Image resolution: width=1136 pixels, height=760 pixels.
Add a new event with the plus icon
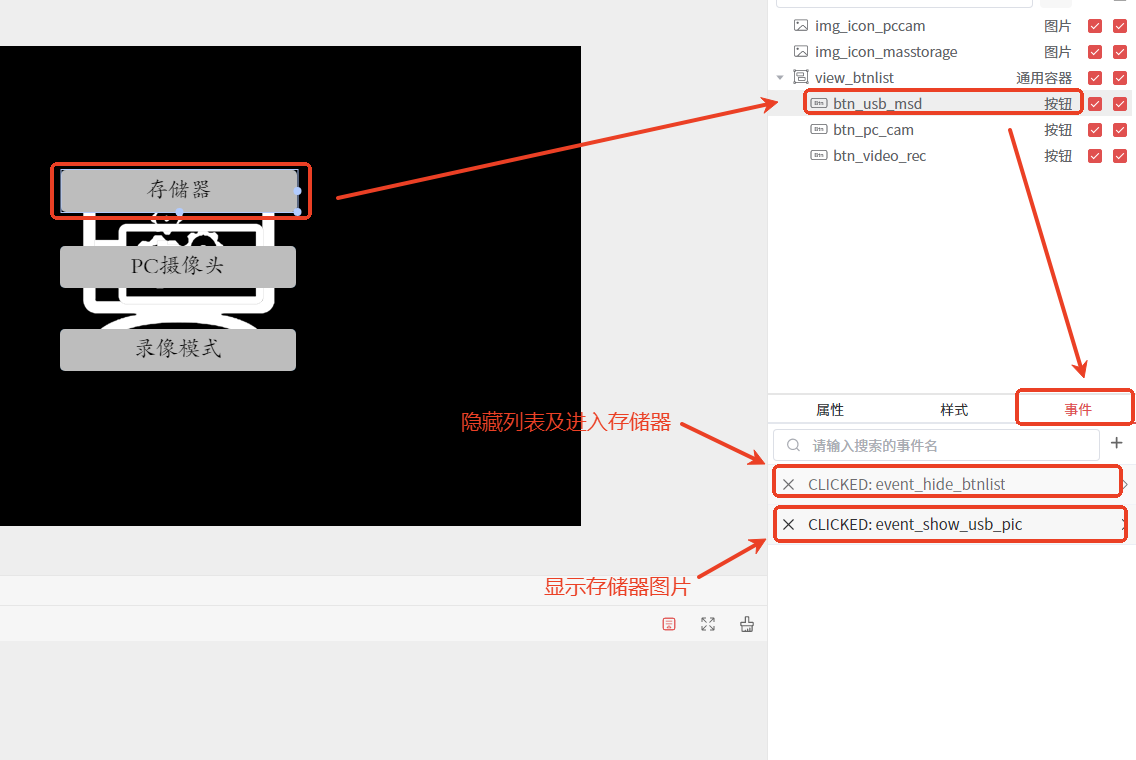tap(1116, 443)
